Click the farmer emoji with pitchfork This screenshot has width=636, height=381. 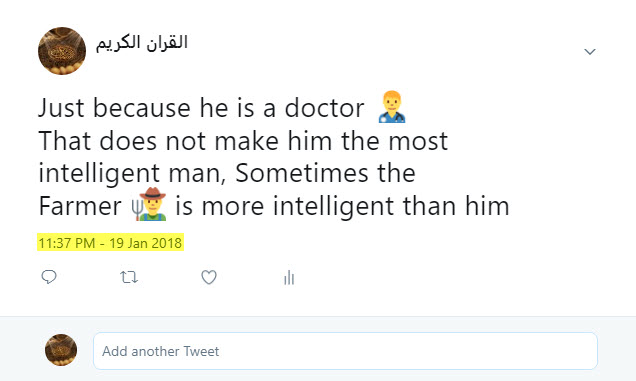(x=149, y=204)
